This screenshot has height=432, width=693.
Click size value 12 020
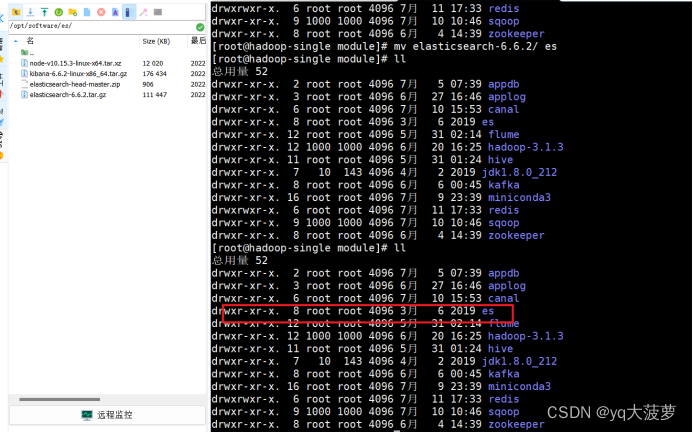[152, 63]
